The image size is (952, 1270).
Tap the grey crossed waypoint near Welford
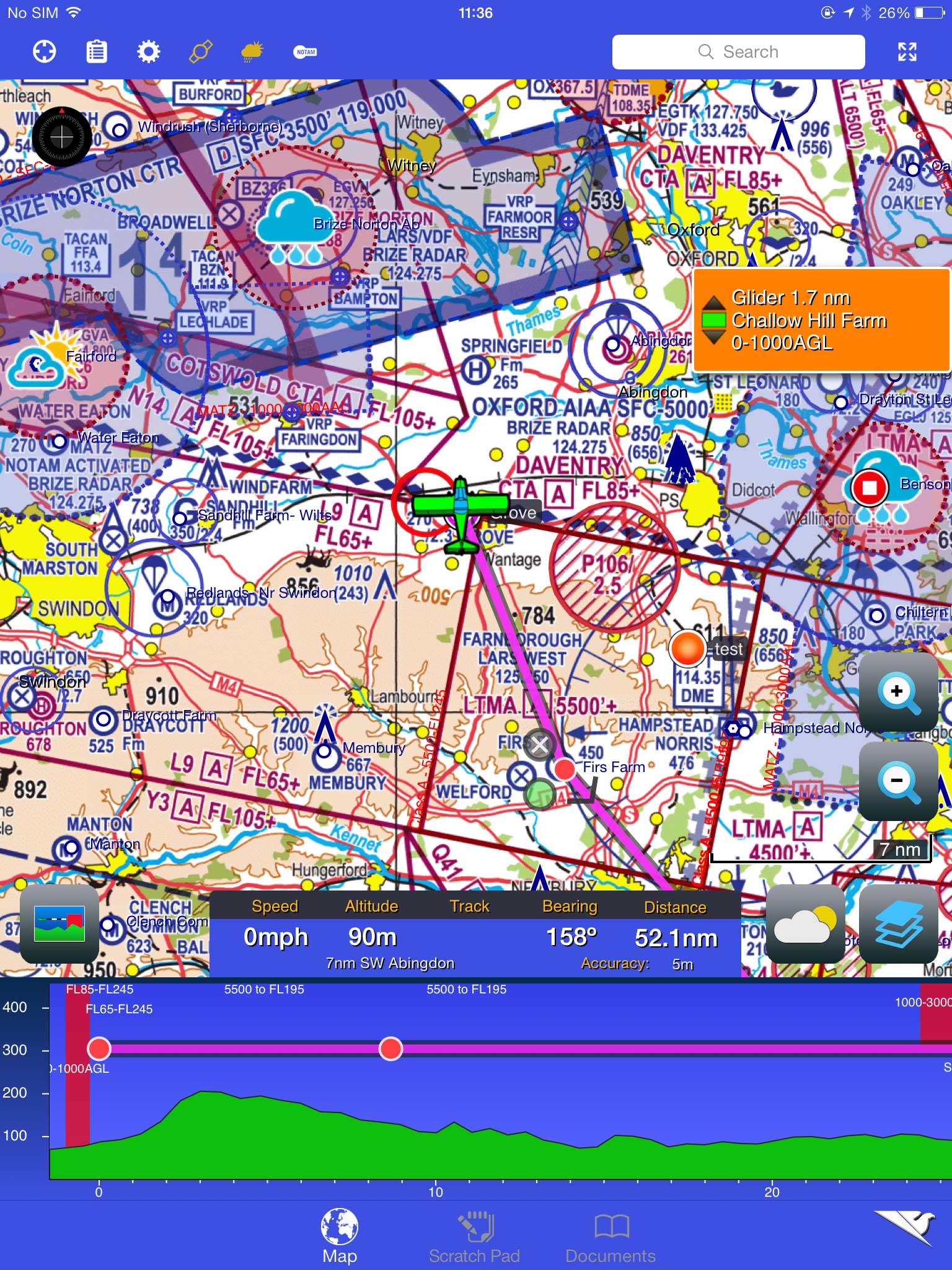pyautogui.click(x=539, y=744)
